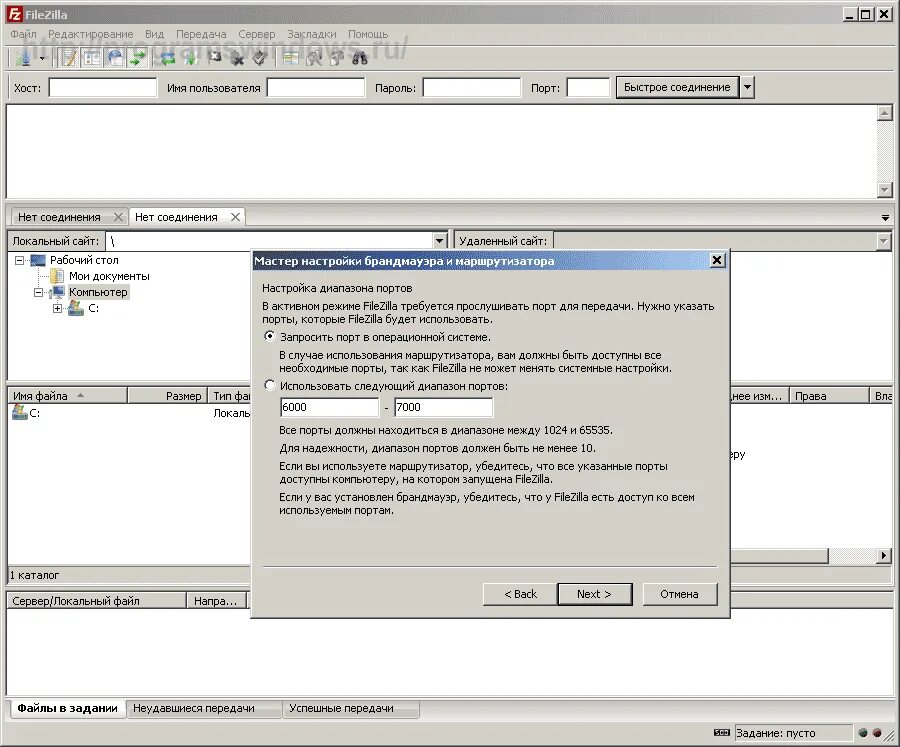Open Site Manager dropdown arrow in toolbar
The width and height of the screenshot is (900, 747).
[41, 59]
